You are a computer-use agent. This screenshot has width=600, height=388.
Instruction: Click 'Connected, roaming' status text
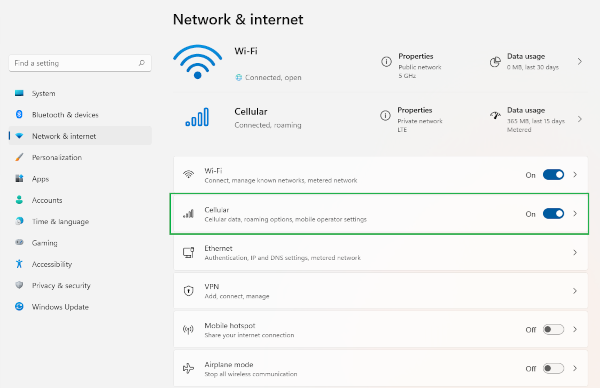pyautogui.click(x=267, y=125)
